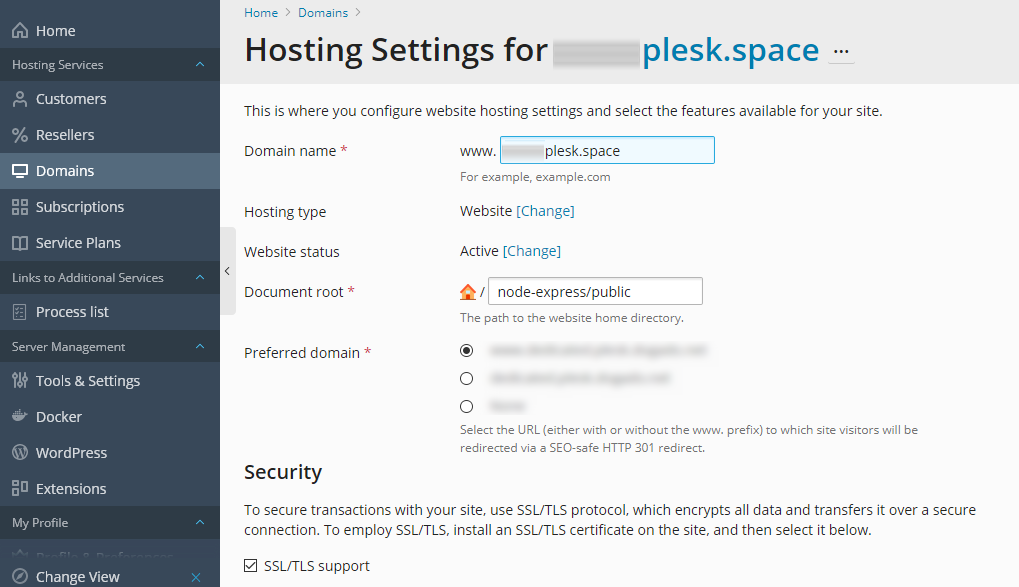Uncheck the SSL/TLS support checkbox

pyautogui.click(x=251, y=566)
